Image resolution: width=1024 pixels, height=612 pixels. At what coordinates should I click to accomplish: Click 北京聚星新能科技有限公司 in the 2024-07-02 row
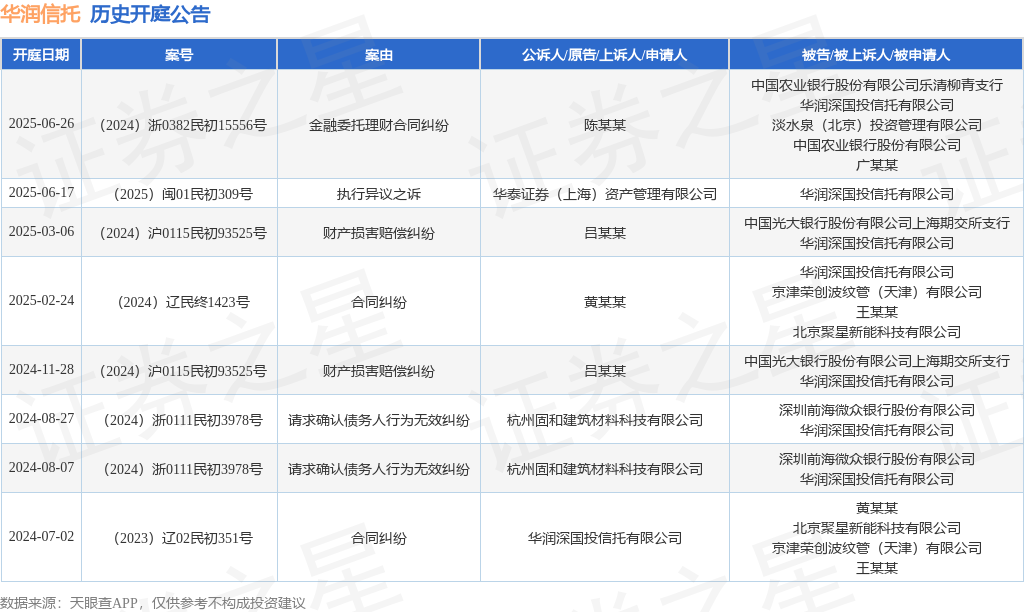pyautogui.click(x=876, y=528)
